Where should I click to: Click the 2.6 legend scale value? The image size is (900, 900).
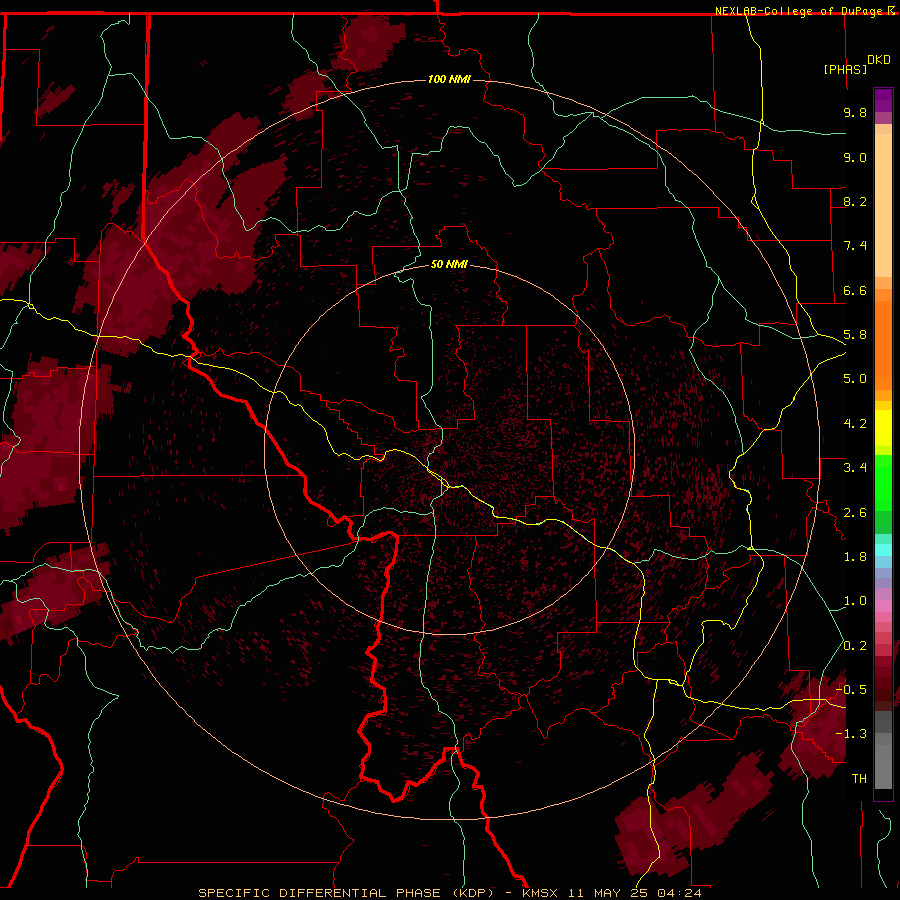855,513
